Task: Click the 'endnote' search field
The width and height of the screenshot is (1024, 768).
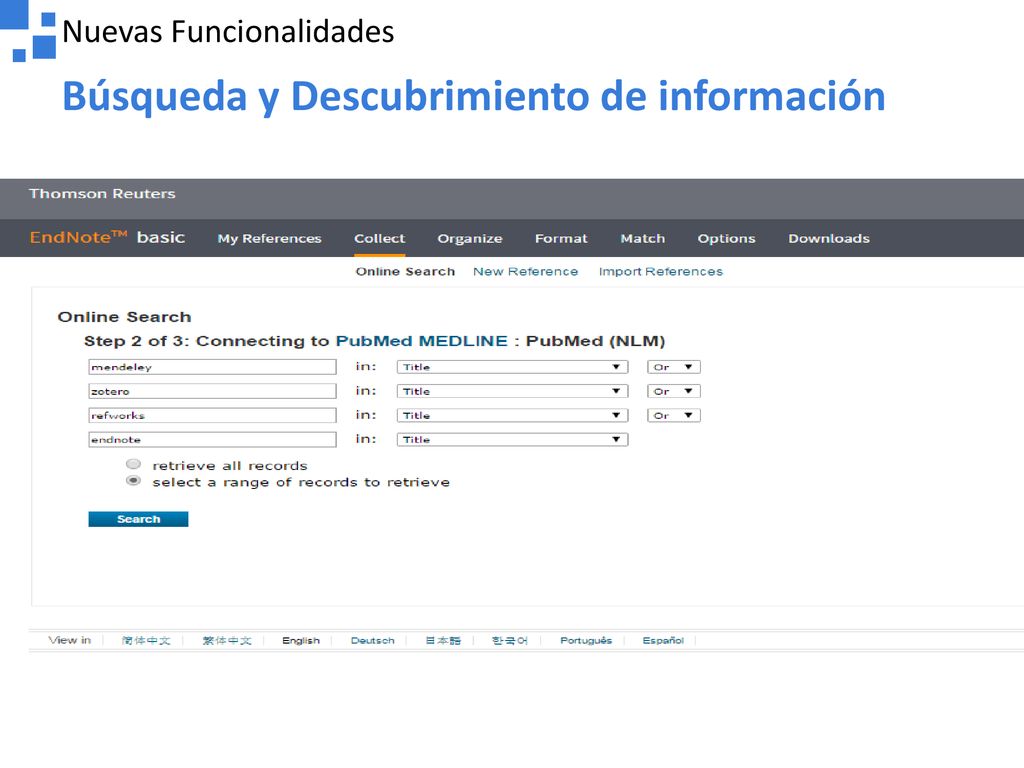Action: click(212, 440)
